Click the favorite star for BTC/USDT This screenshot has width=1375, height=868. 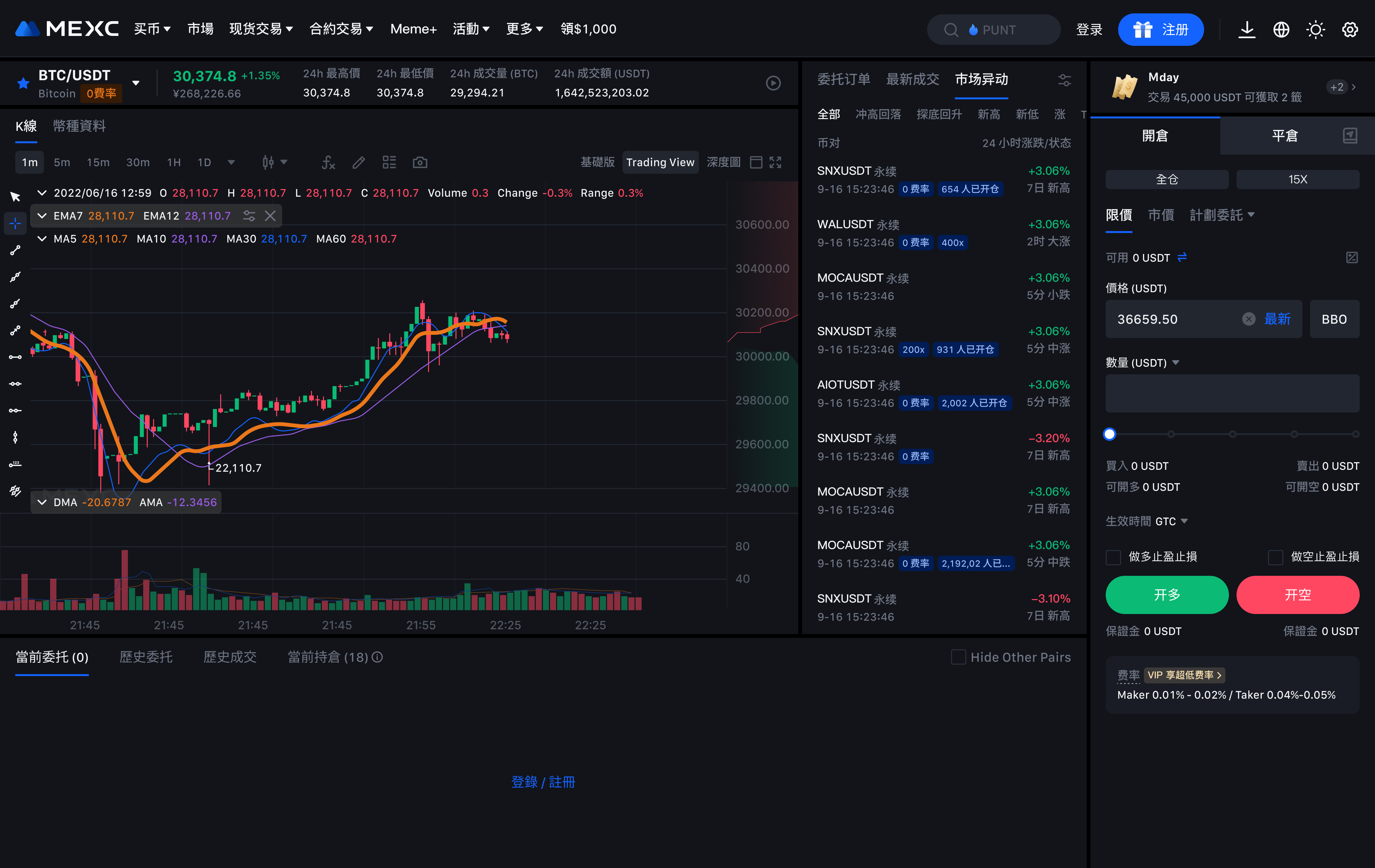click(23, 84)
